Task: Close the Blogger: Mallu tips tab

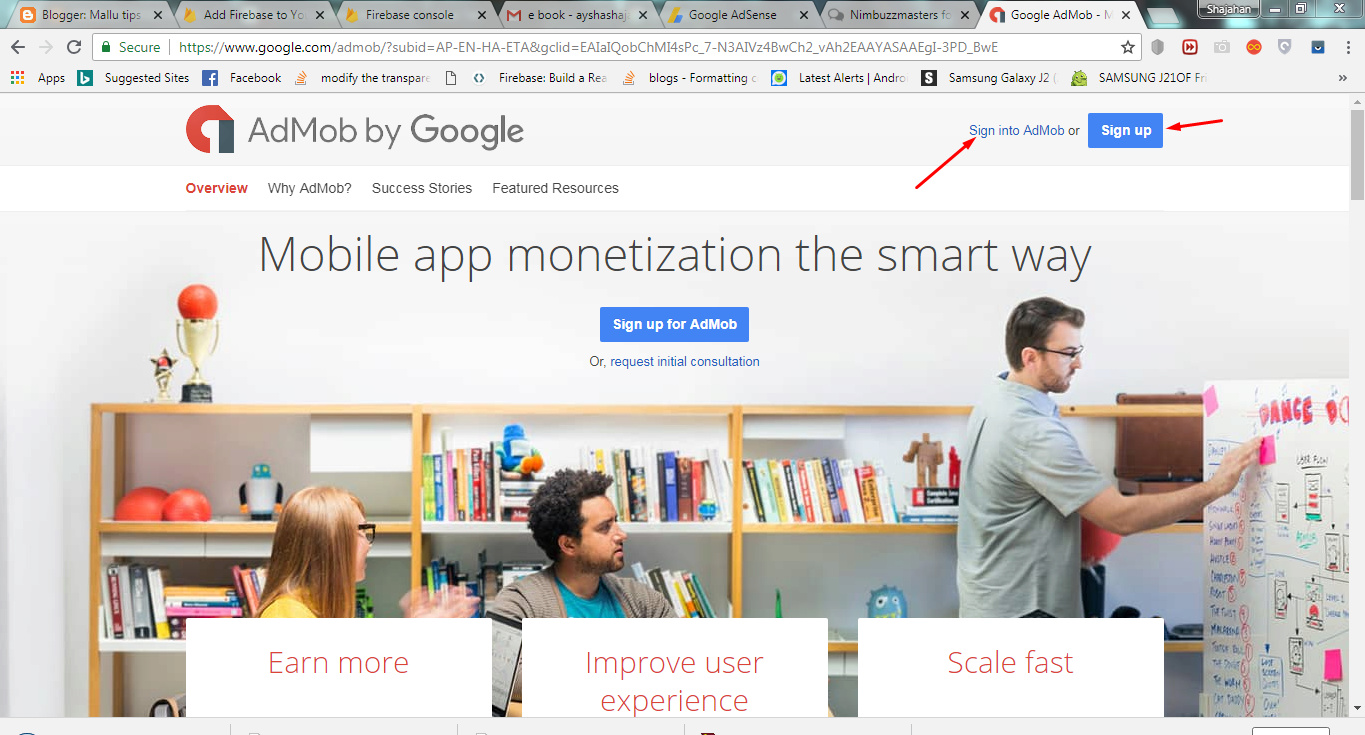Action: point(158,15)
